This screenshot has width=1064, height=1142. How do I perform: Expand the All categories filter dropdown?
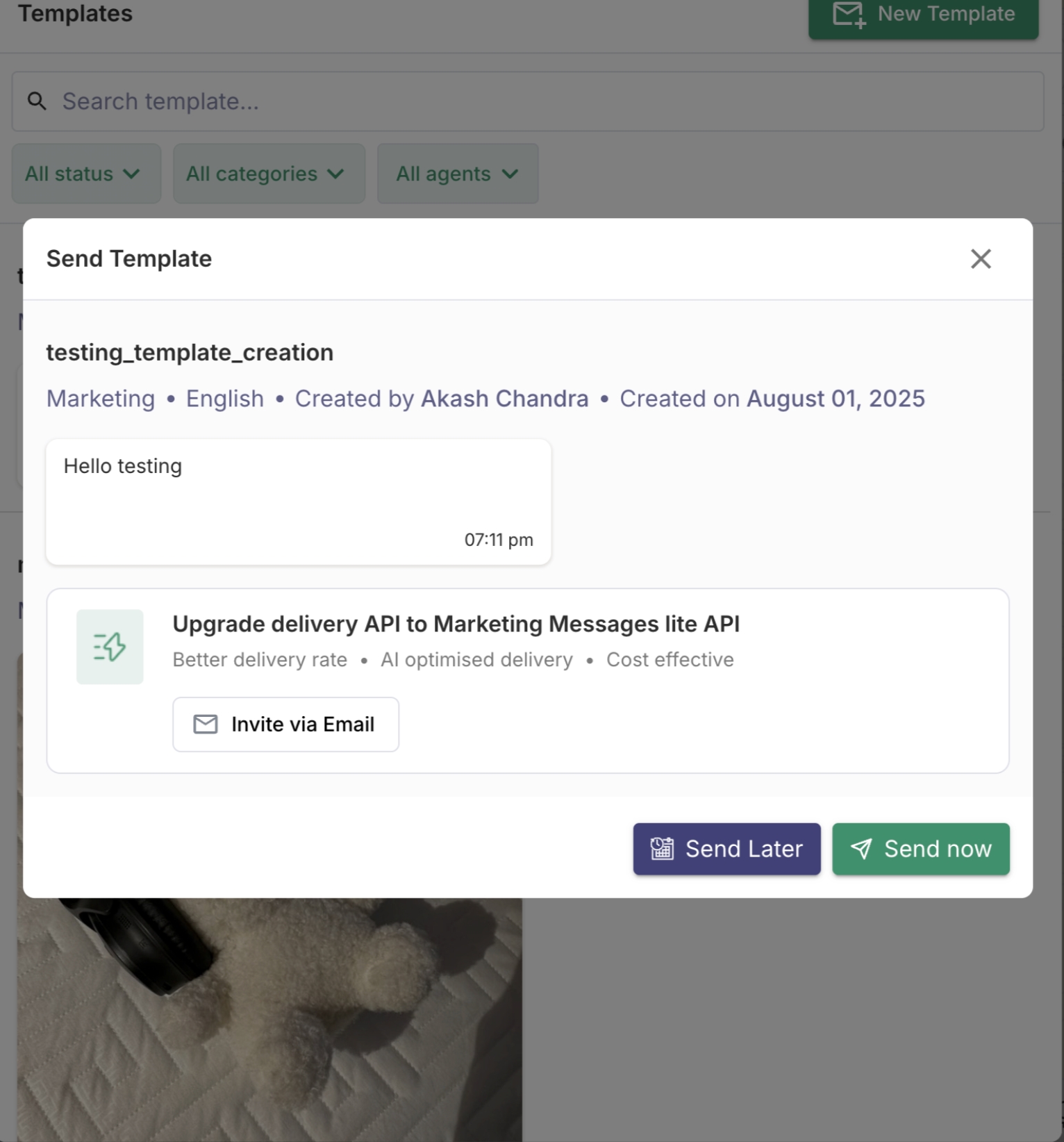pyautogui.click(x=269, y=174)
